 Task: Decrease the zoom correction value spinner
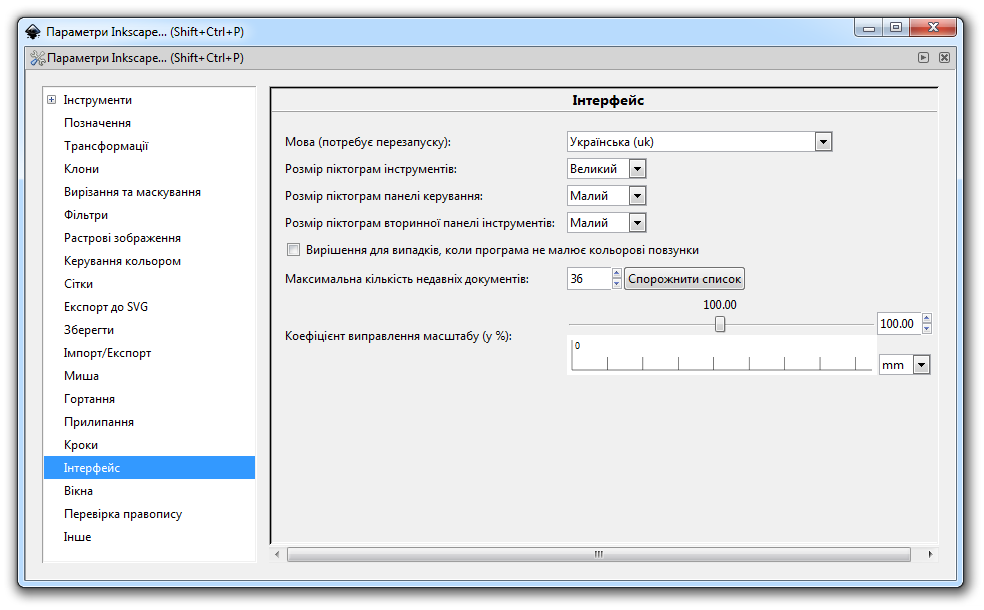927,329
